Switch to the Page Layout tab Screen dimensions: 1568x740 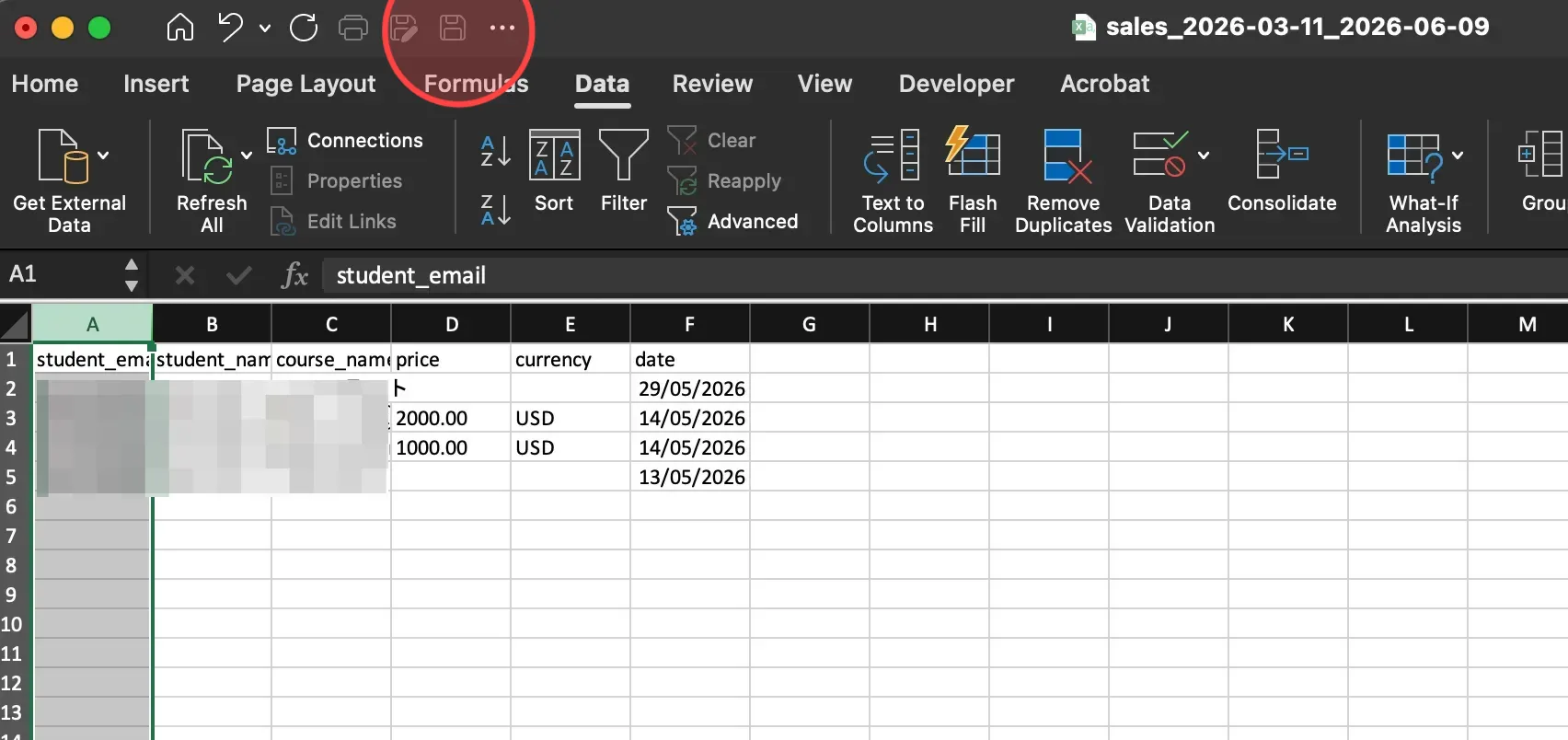306,84
